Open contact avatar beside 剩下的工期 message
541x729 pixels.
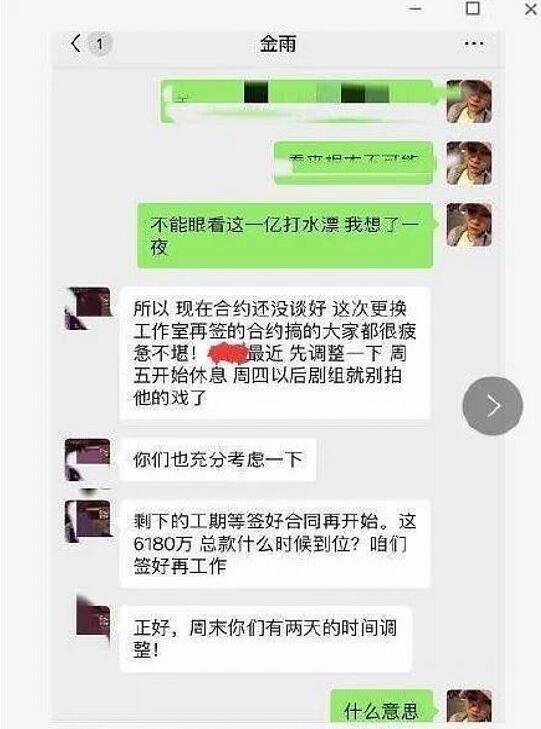point(88,522)
